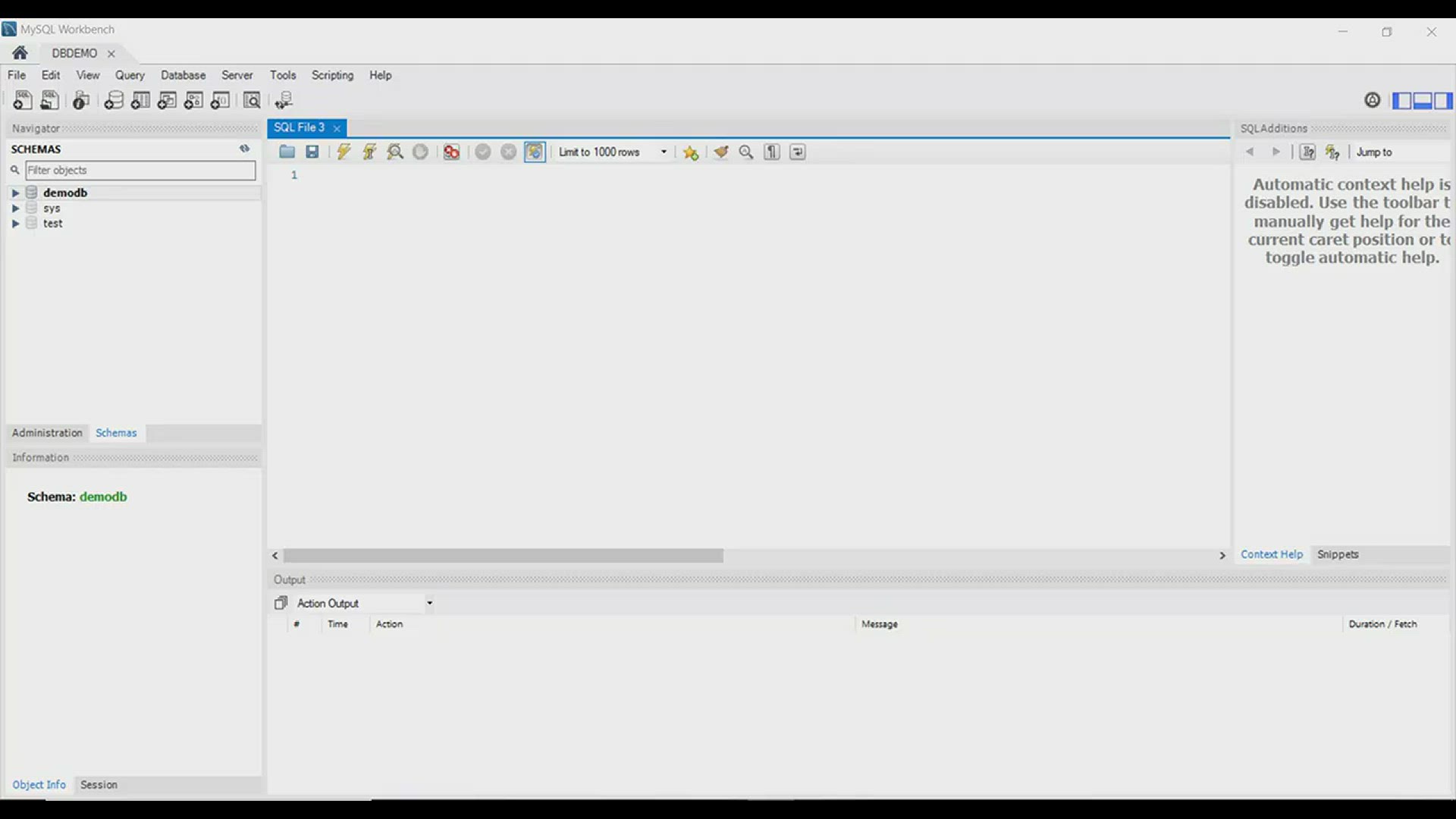Click the editor horizontal scrollbar thumb

[x=504, y=556]
